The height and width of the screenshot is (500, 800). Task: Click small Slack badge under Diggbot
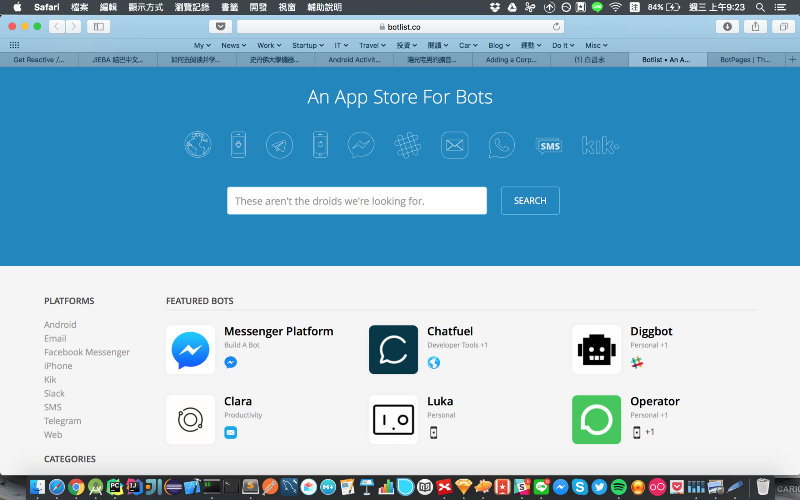point(637,362)
